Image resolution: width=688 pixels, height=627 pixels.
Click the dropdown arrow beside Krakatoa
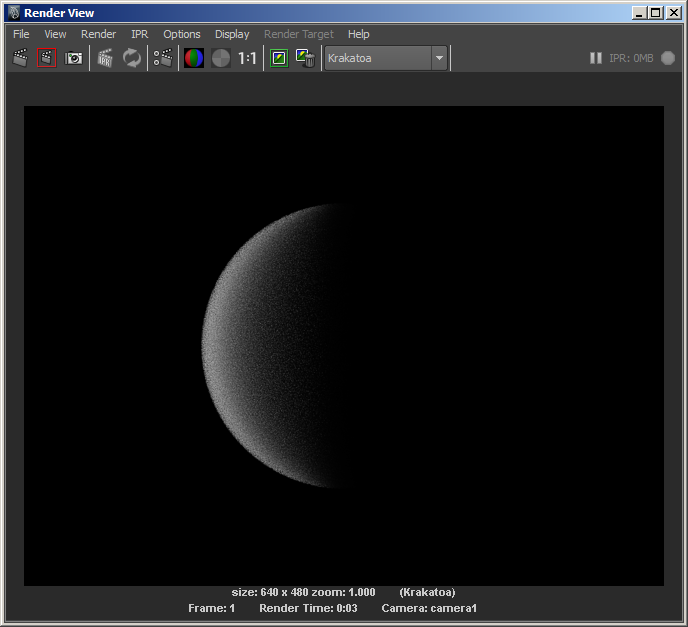[439, 58]
